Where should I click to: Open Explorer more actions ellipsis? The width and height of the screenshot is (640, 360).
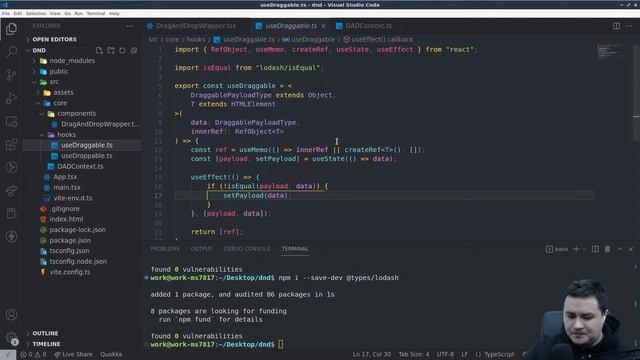coord(129,26)
